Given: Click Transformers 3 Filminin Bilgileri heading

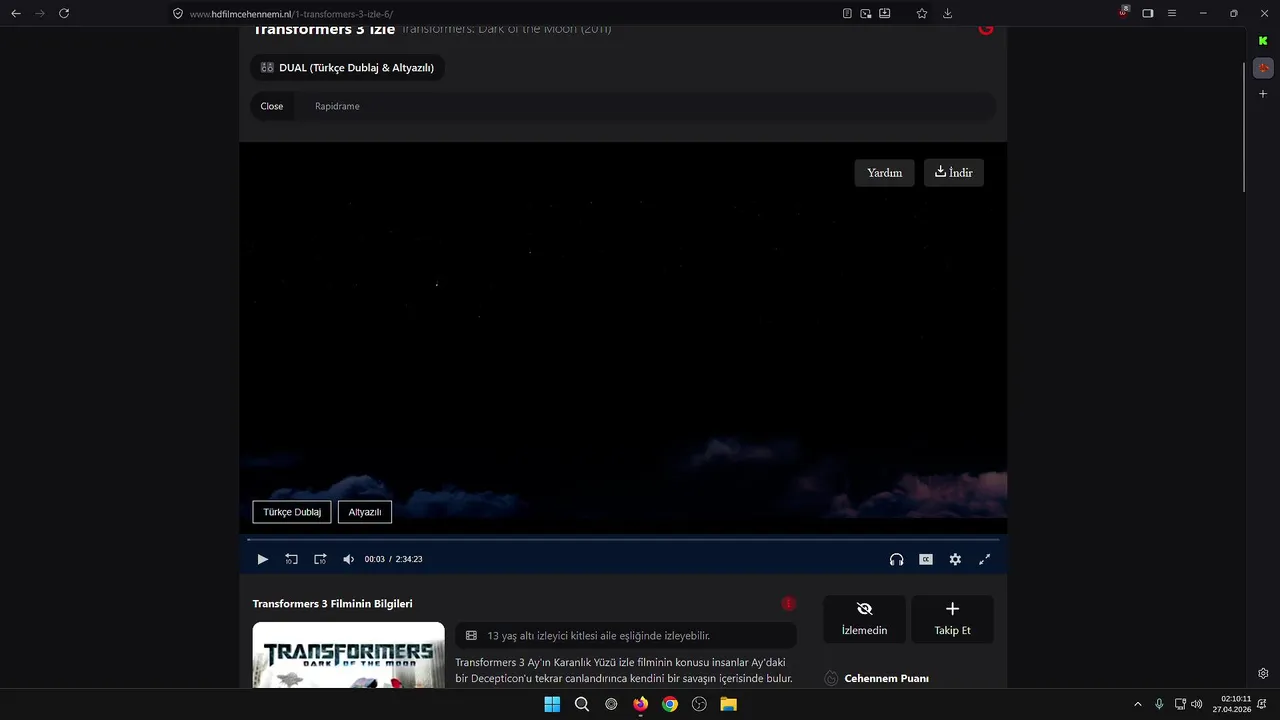Looking at the screenshot, I should (x=332, y=604).
